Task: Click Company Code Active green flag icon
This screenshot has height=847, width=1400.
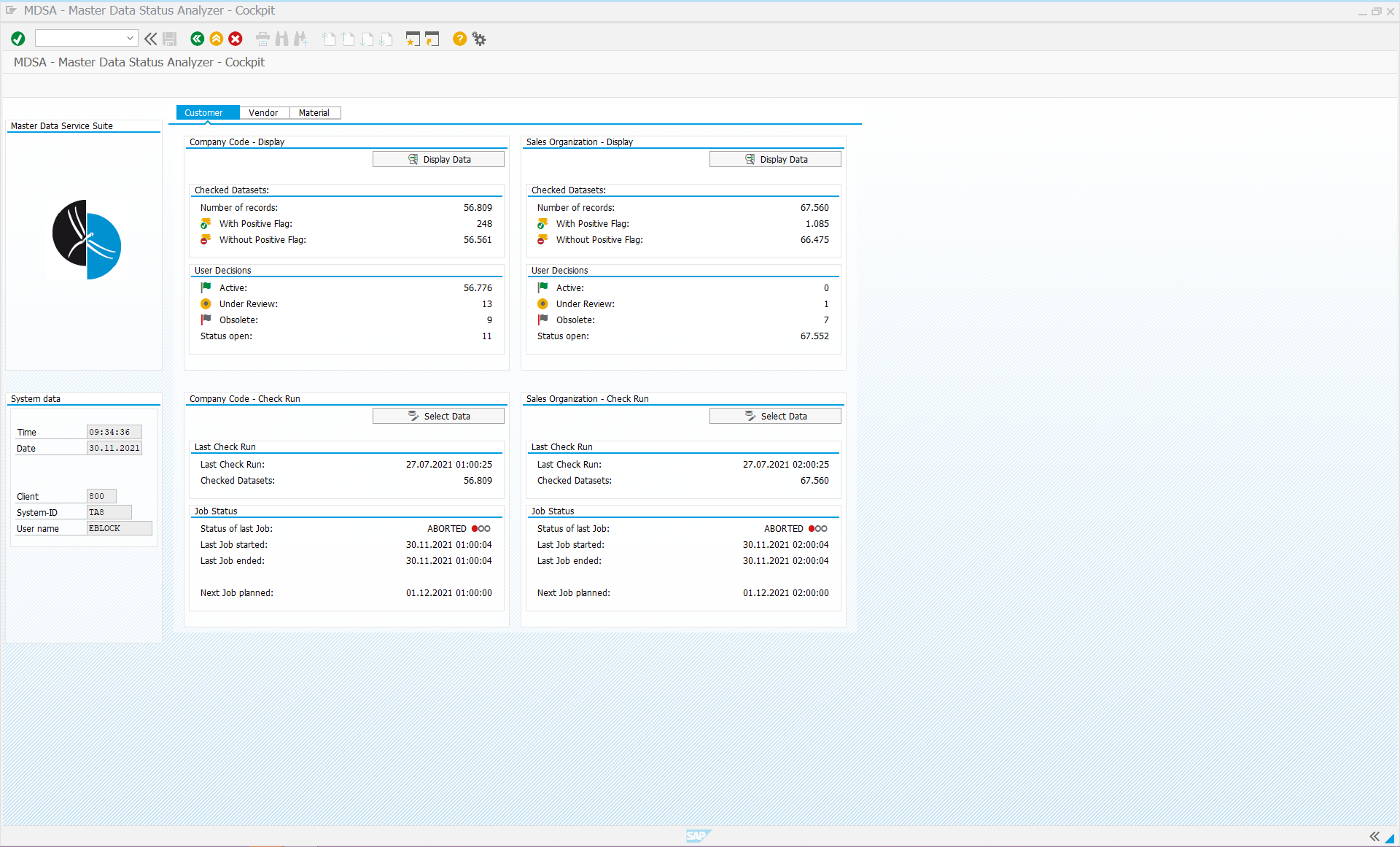Action: coord(206,287)
